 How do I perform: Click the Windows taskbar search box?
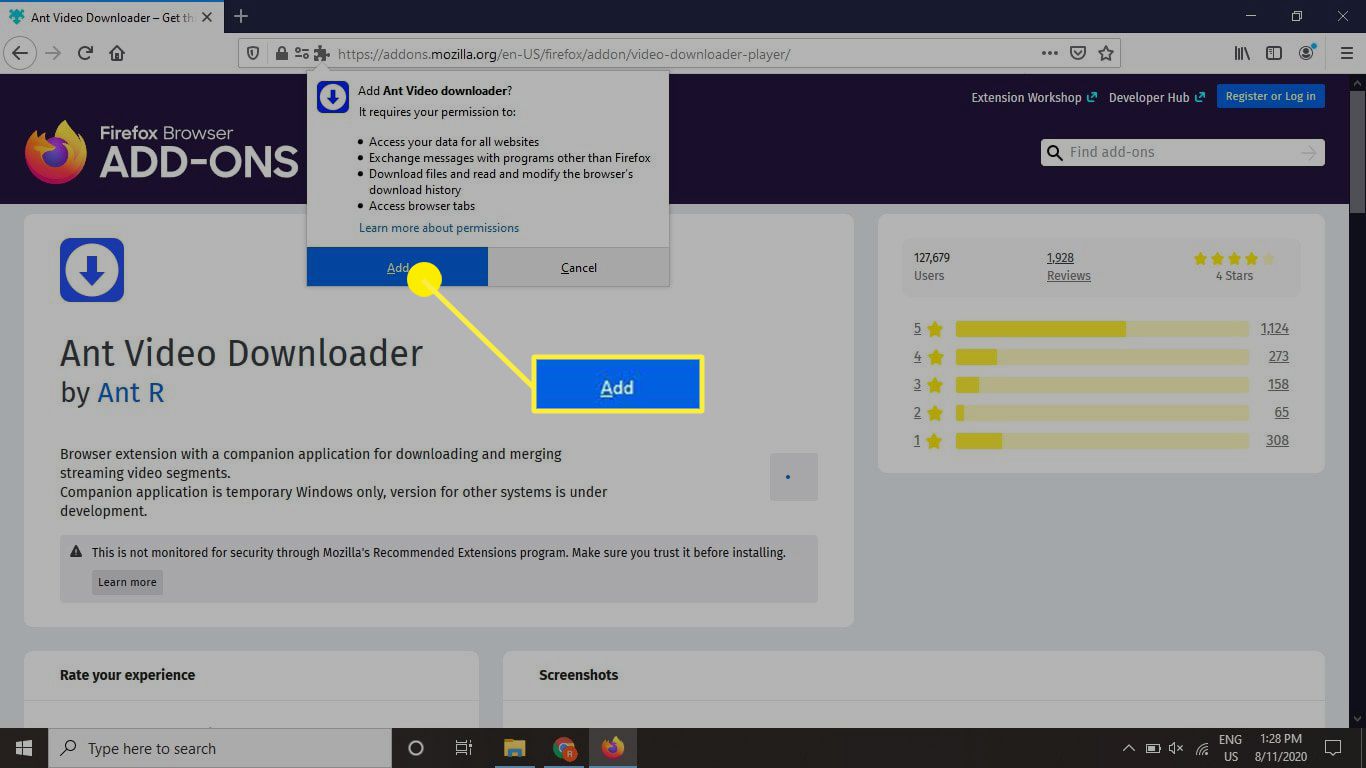coord(220,748)
